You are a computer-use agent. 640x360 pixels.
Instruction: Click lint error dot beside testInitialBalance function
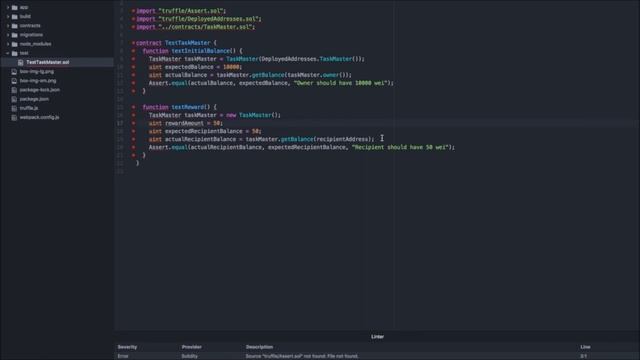[133, 51]
